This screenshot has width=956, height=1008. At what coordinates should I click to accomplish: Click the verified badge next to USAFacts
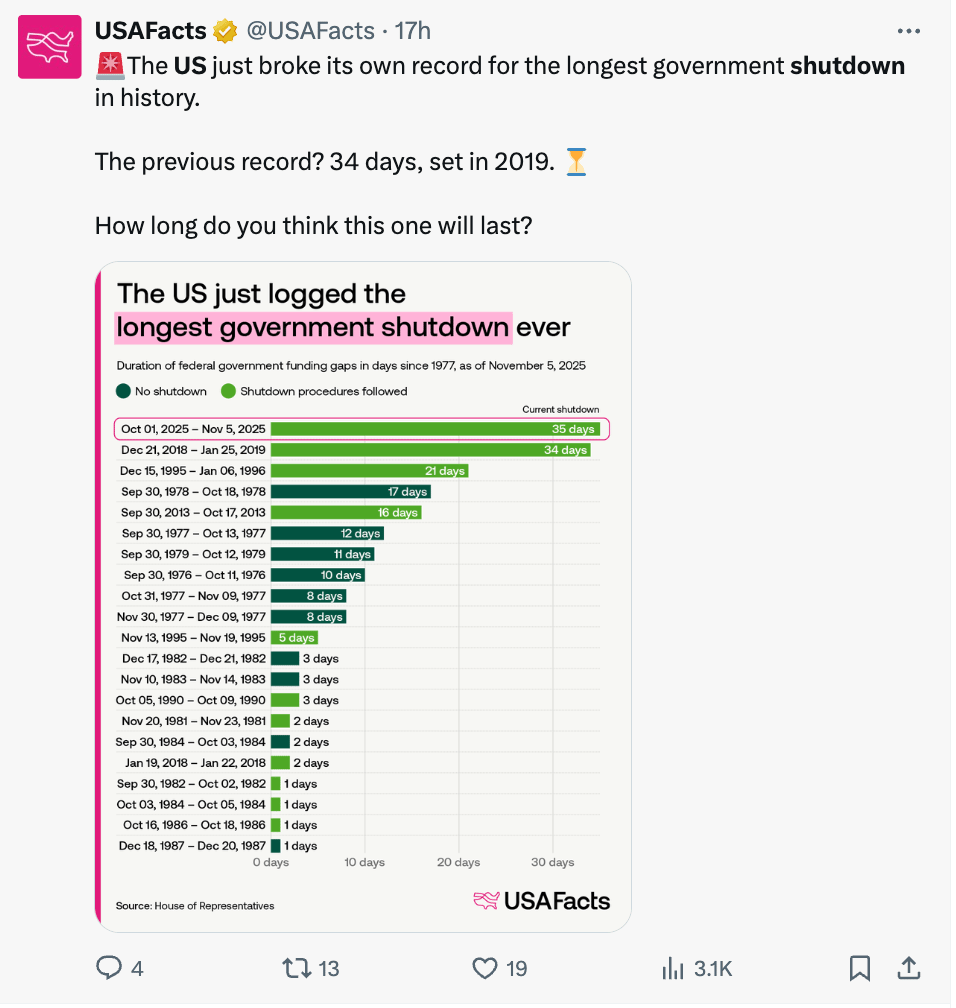click(226, 30)
